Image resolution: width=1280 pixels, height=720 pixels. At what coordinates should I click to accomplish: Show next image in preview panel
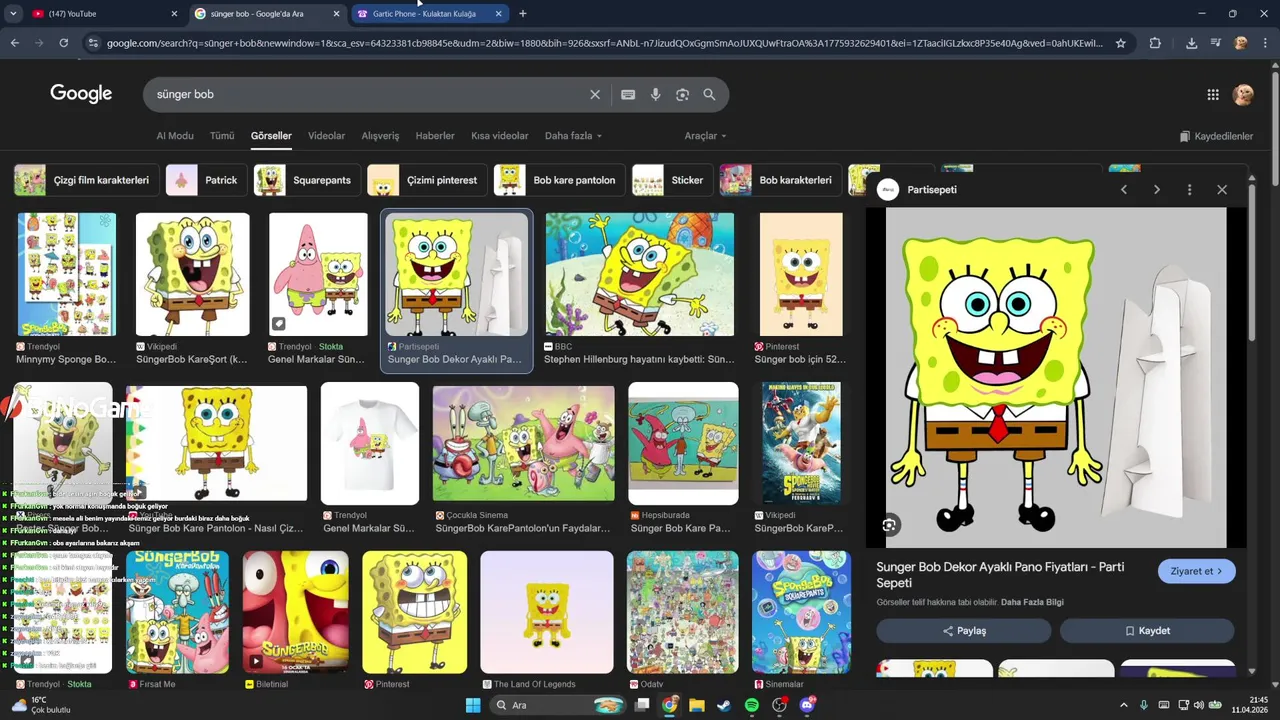coord(1157,189)
